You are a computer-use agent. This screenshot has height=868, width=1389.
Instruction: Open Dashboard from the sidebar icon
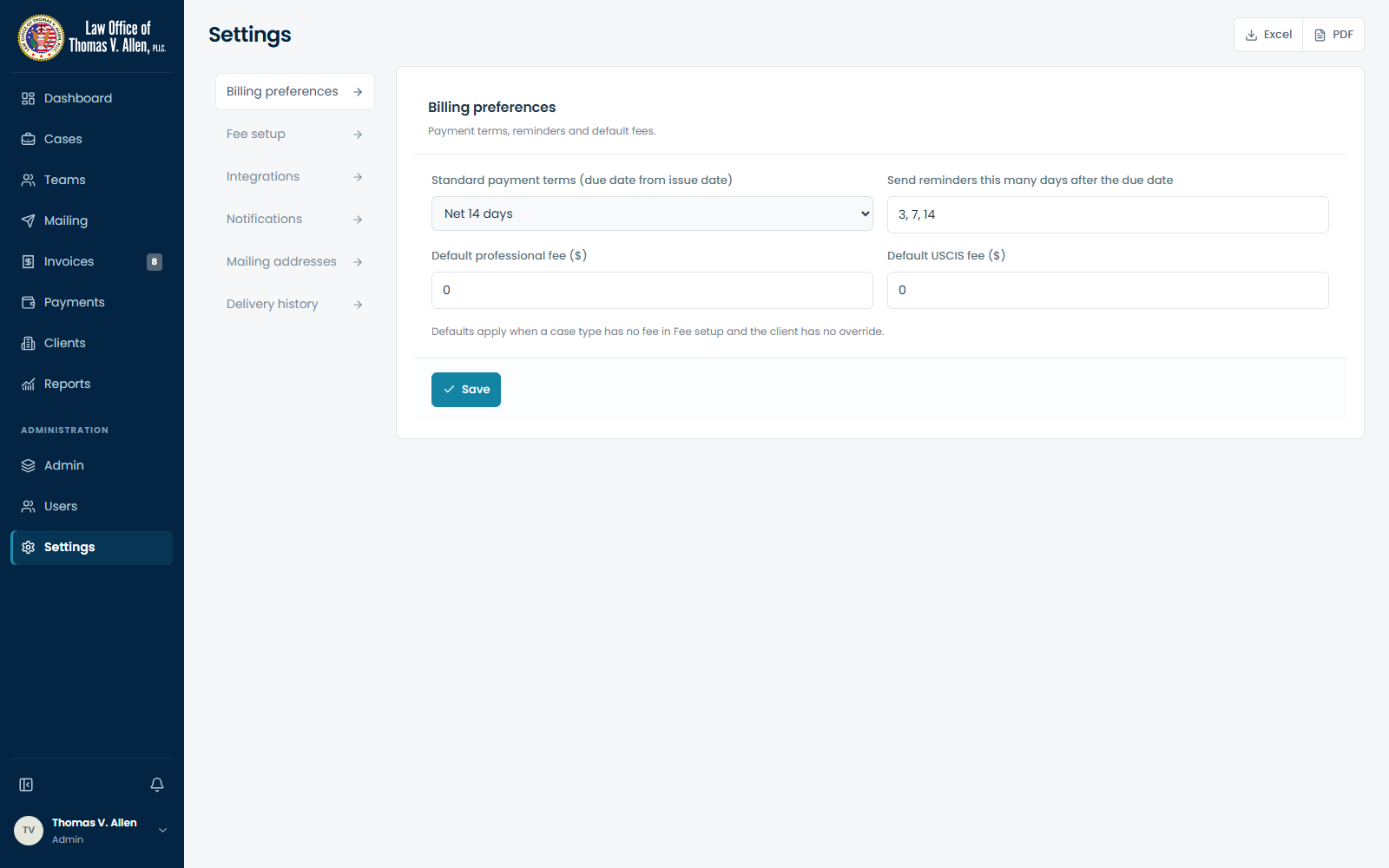[x=28, y=98]
